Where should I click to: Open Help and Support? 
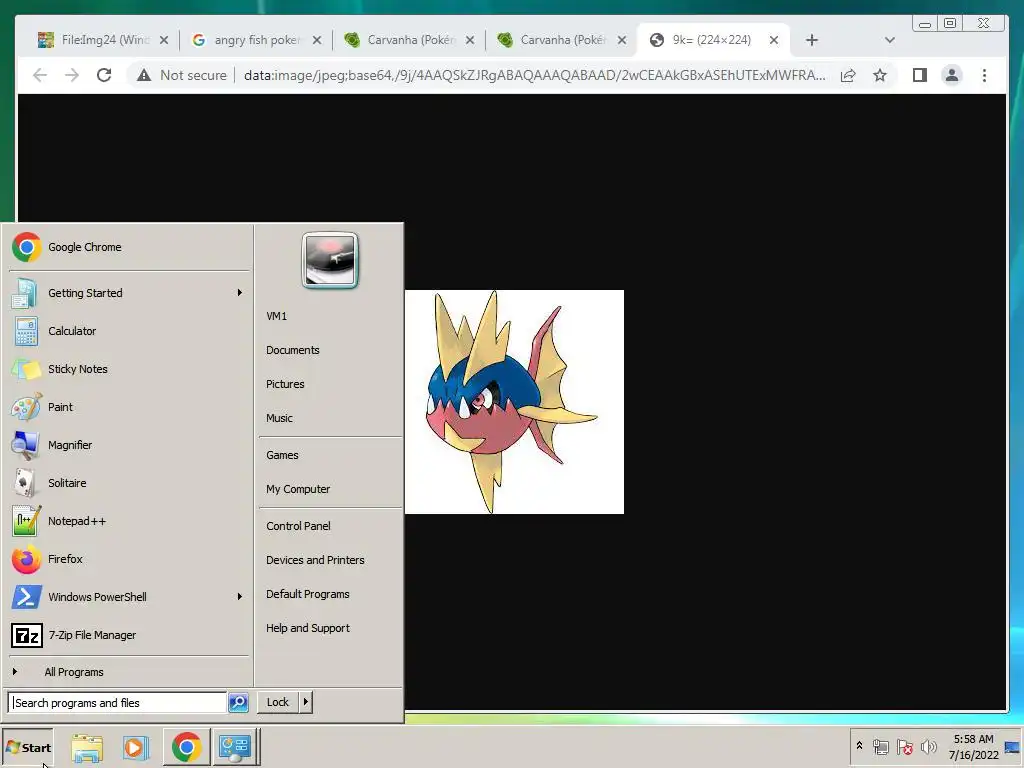tap(330, 628)
